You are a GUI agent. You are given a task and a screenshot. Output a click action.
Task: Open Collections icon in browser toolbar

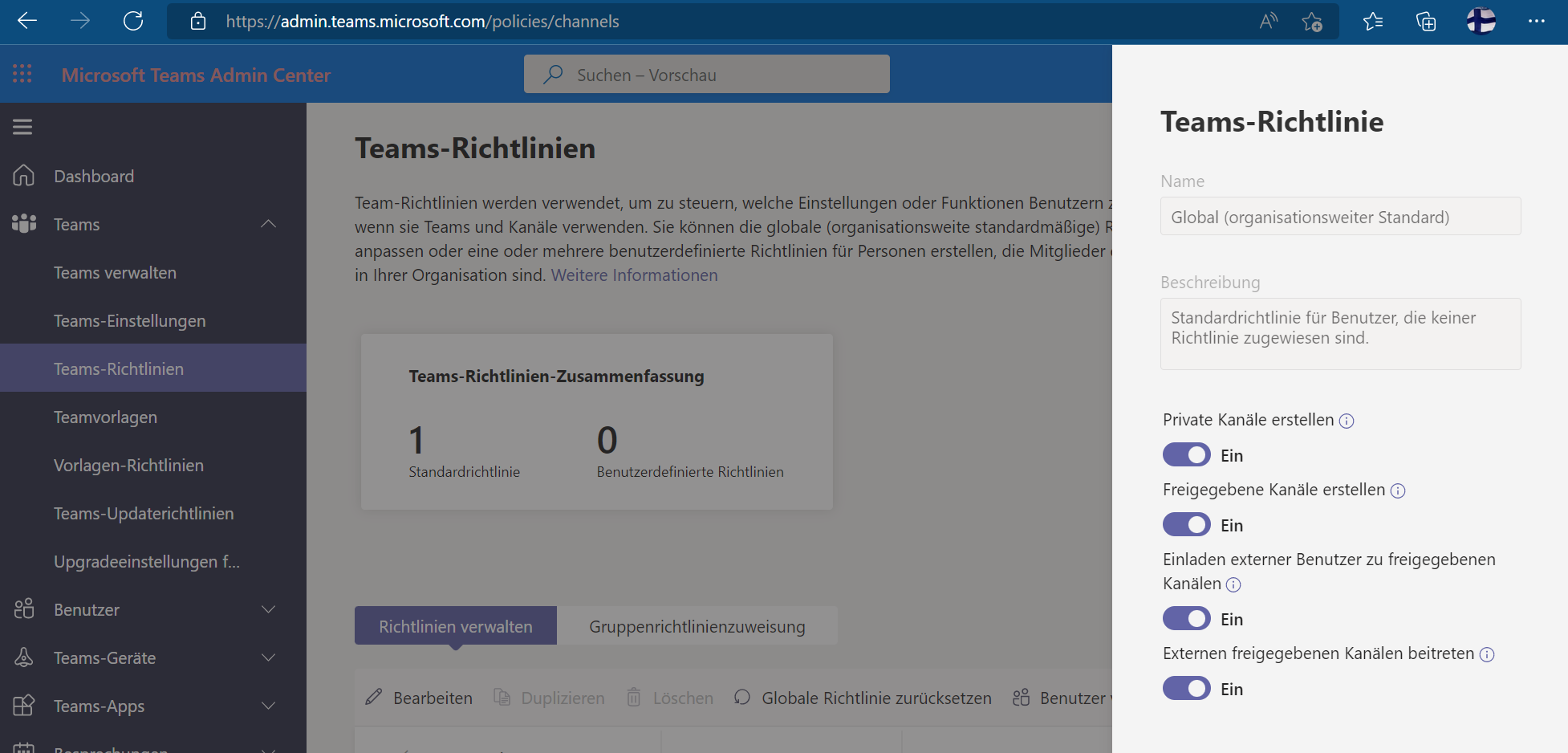1426,22
